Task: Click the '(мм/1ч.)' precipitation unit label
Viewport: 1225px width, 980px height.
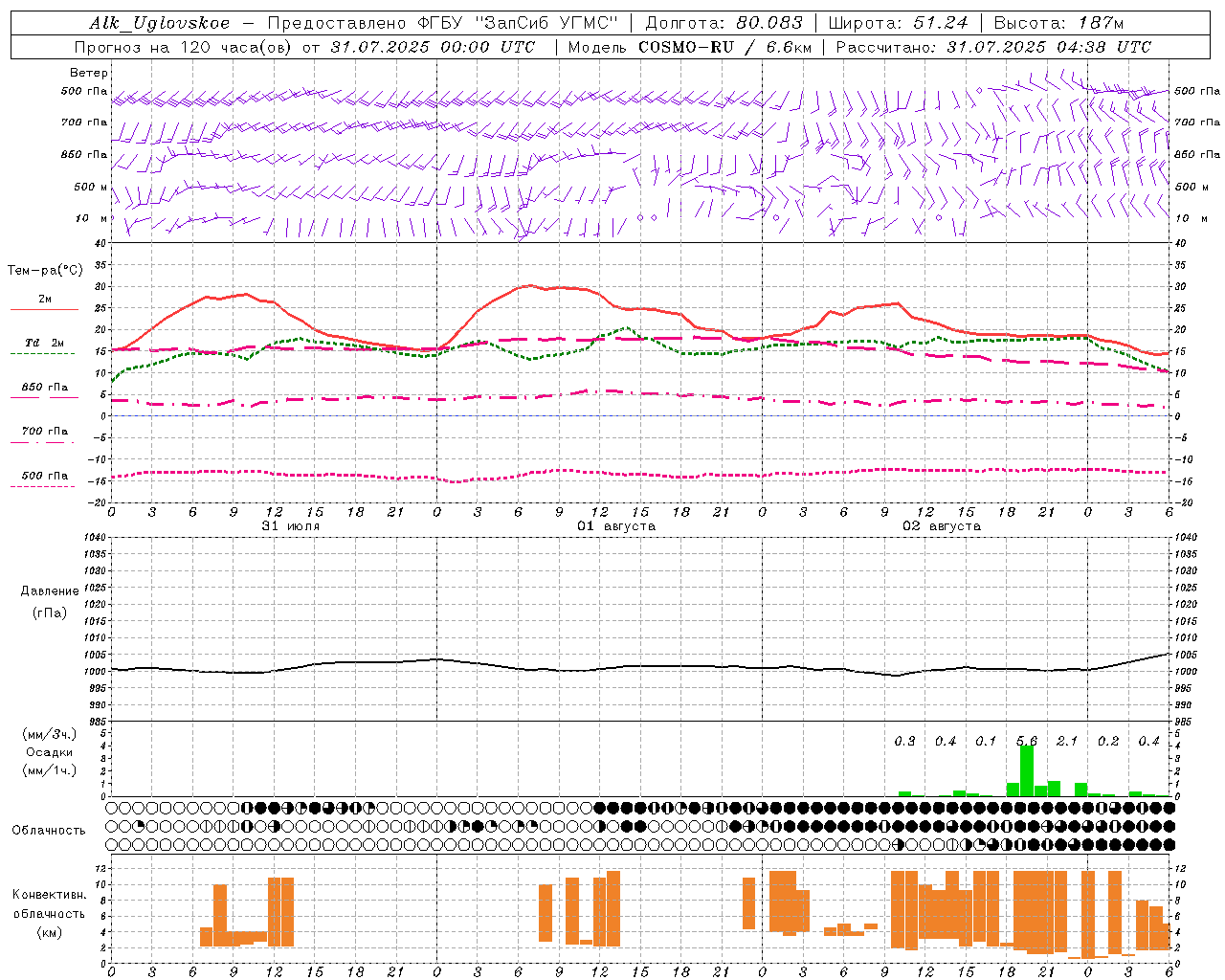Action: 50,770
